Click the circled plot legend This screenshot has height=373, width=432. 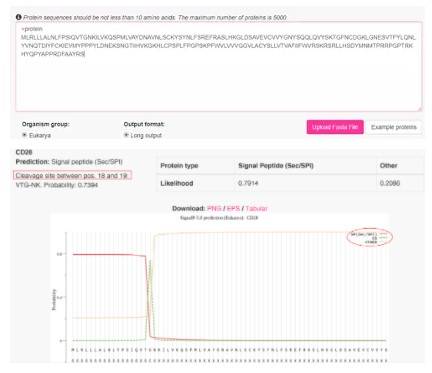coord(370,238)
